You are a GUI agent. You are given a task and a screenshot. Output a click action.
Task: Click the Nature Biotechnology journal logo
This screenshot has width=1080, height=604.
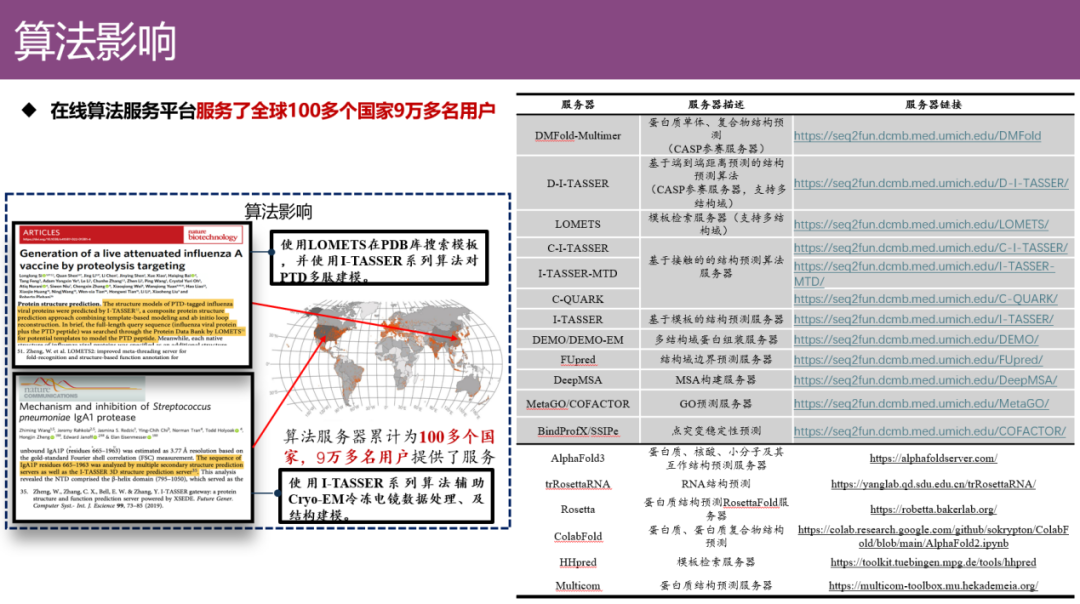213,235
